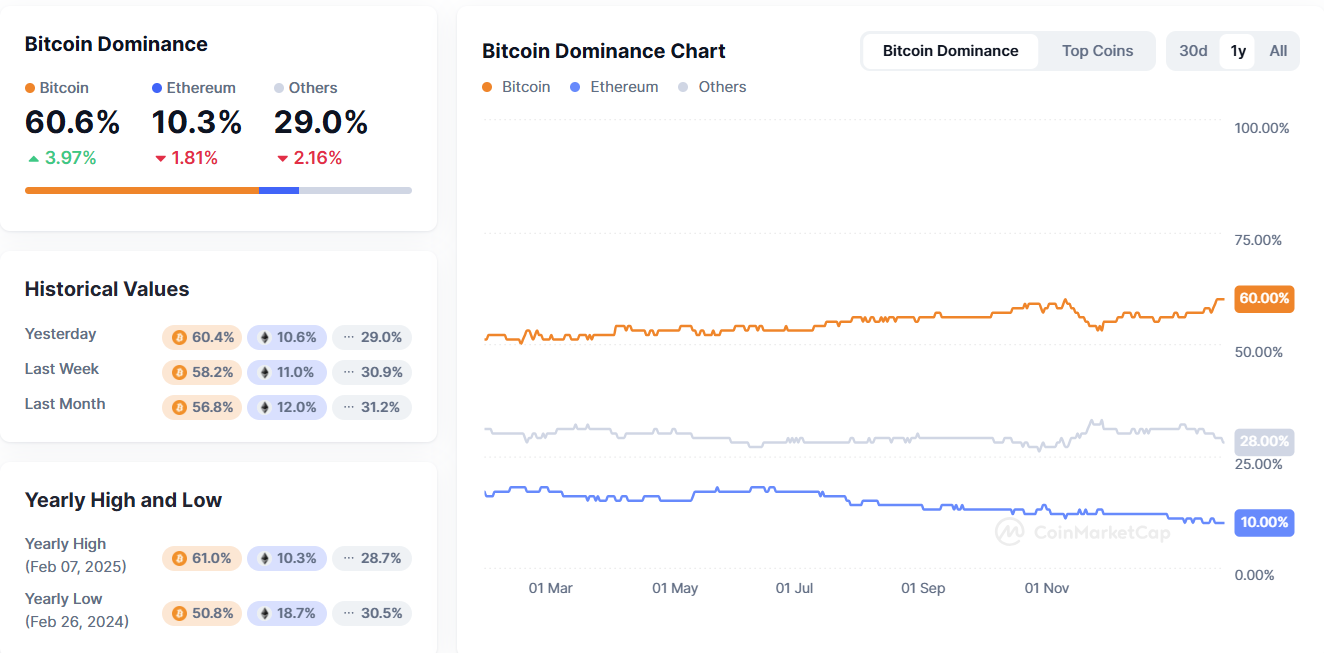The height and width of the screenshot is (653, 1324).
Task: Click Others ellipsis icon in Yesterday row
Action: coord(349,338)
